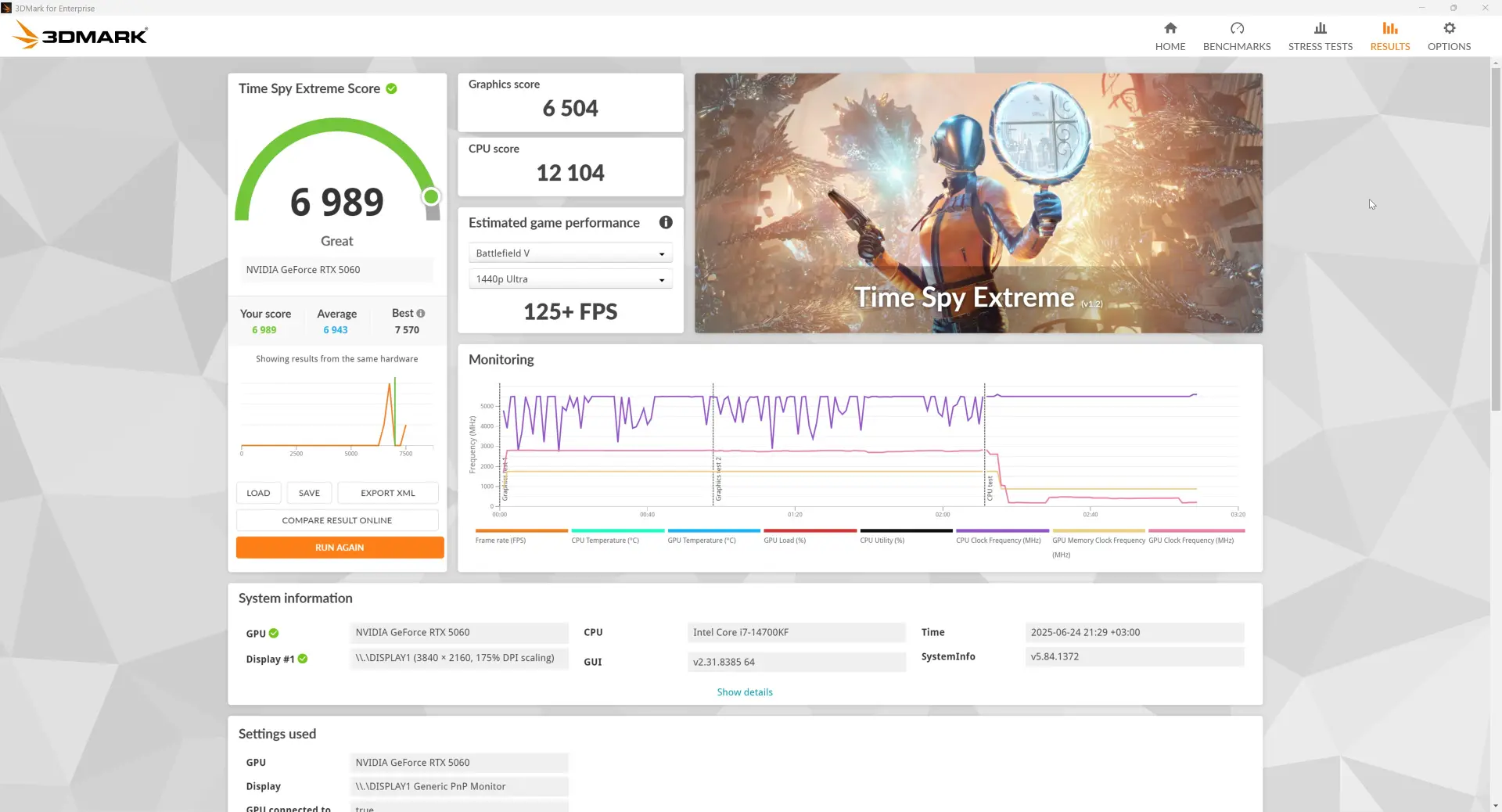Switch to the OPTIONS tab label
The image size is (1502, 812).
(1450, 46)
